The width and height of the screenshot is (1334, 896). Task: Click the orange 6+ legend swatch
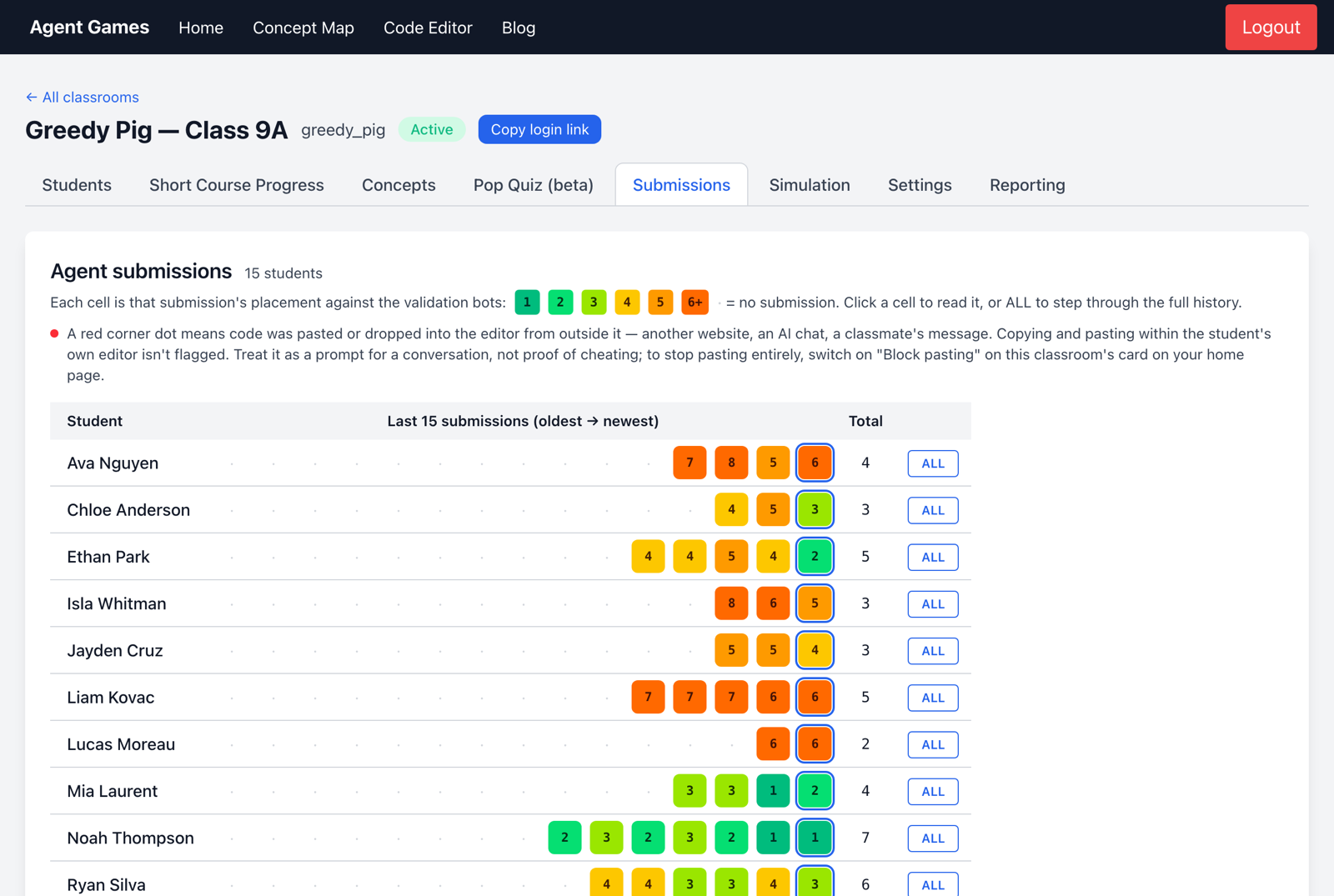tap(695, 302)
